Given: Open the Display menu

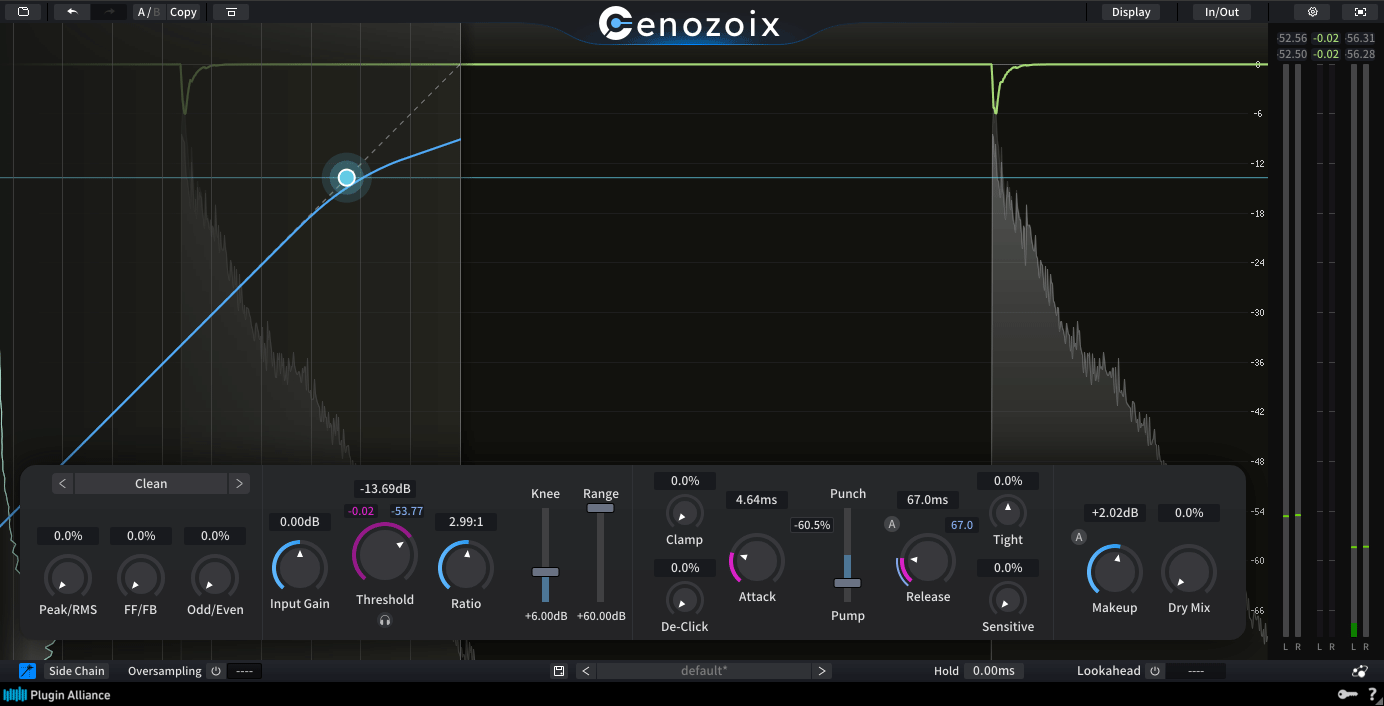Looking at the screenshot, I should 1131,12.
